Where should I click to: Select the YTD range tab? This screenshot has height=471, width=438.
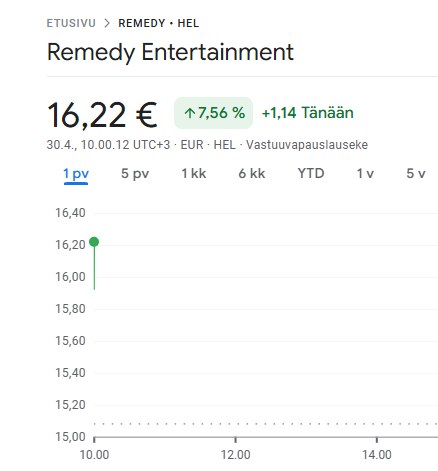pos(311,174)
